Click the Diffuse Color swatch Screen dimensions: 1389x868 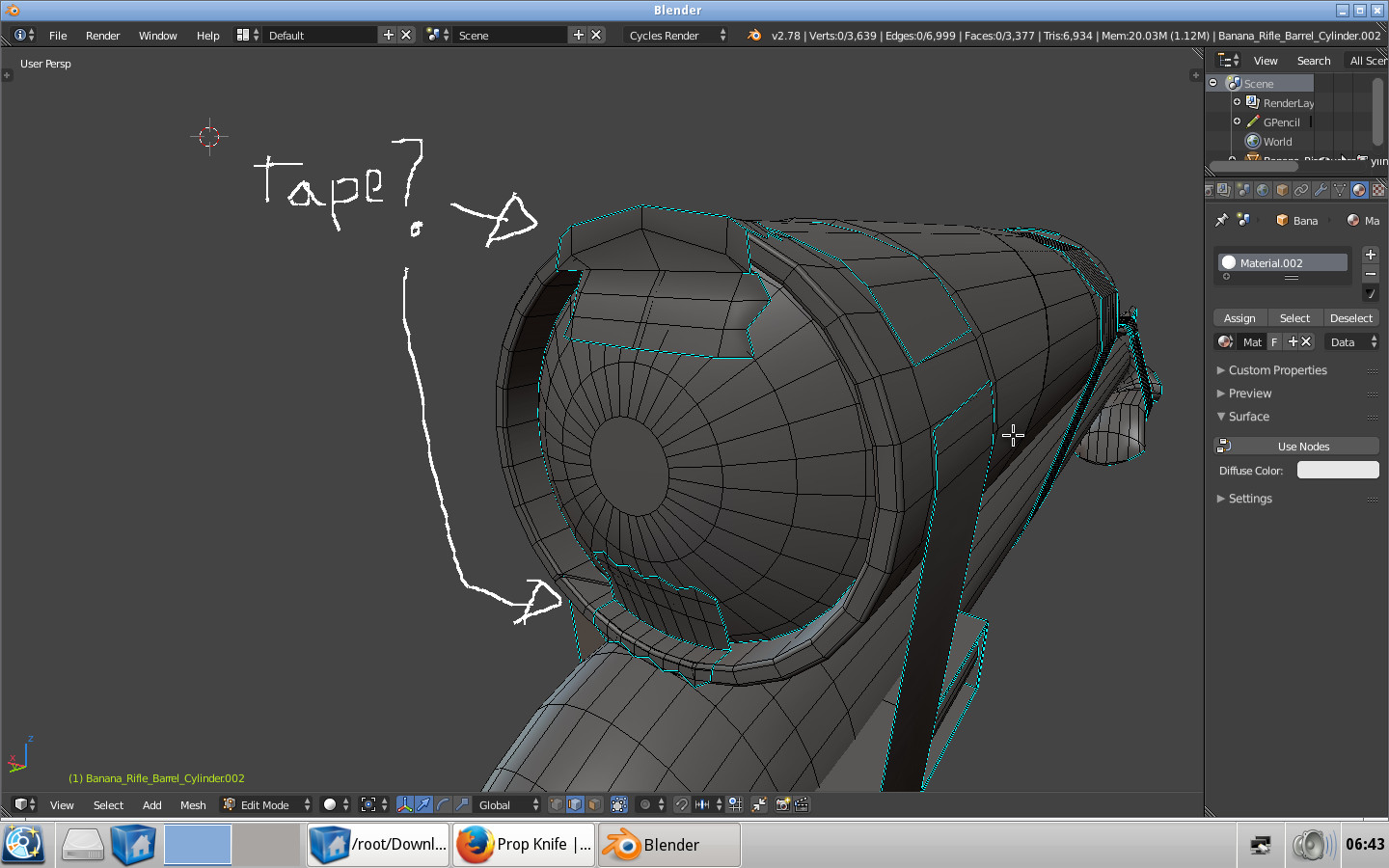pyautogui.click(x=1337, y=471)
